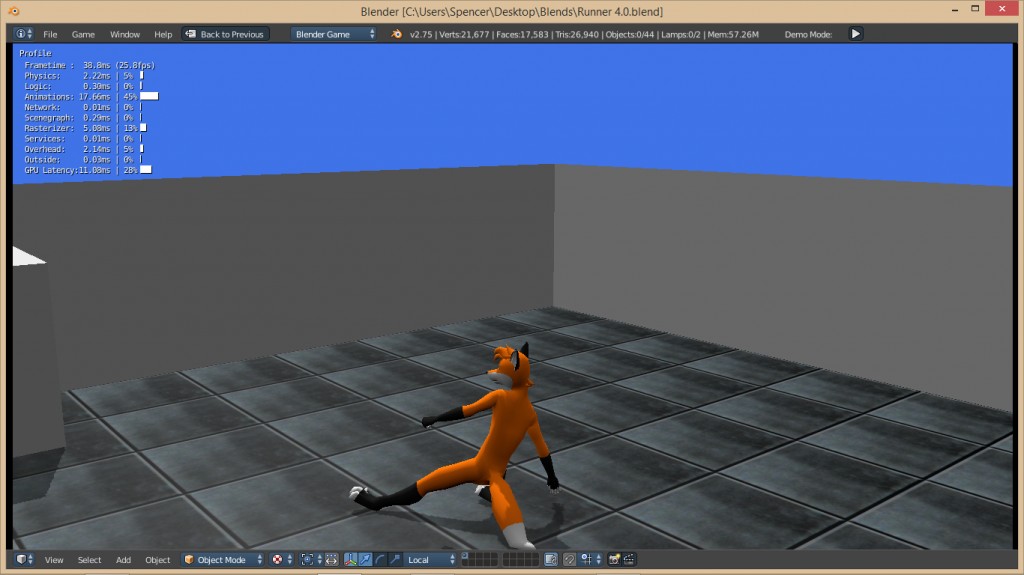Open the Info editor type selector

tap(24, 34)
